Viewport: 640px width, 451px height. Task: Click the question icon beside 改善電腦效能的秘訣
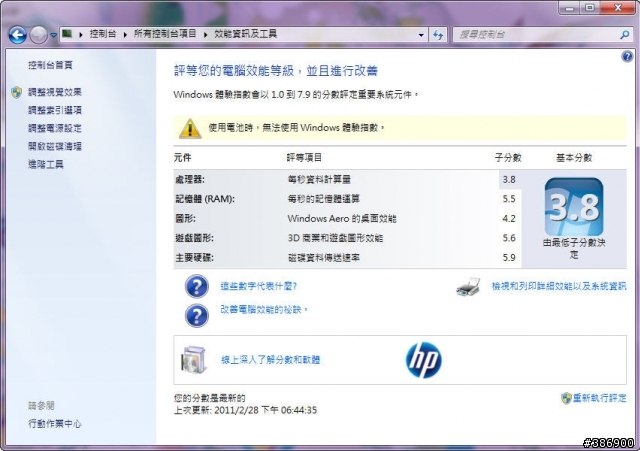197,315
